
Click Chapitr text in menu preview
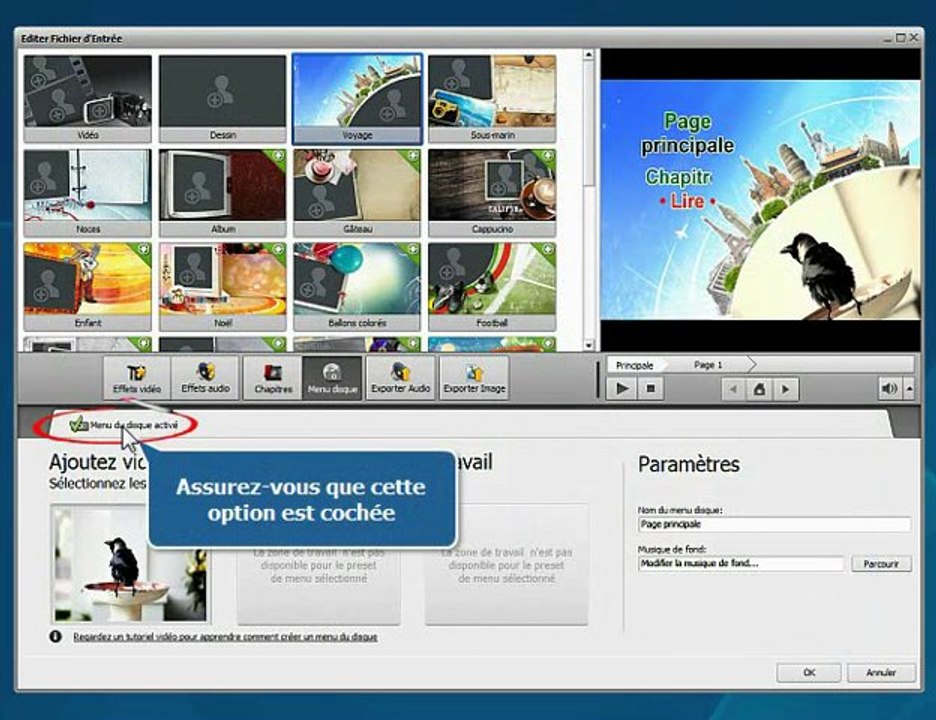678,177
